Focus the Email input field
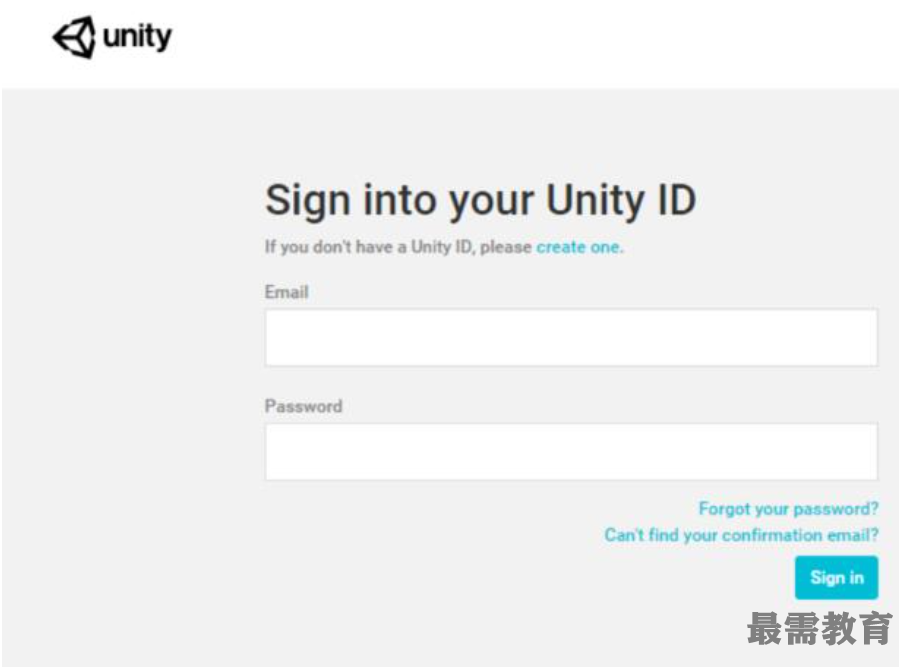This screenshot has width=899, height=668. (x=571, y=338)
